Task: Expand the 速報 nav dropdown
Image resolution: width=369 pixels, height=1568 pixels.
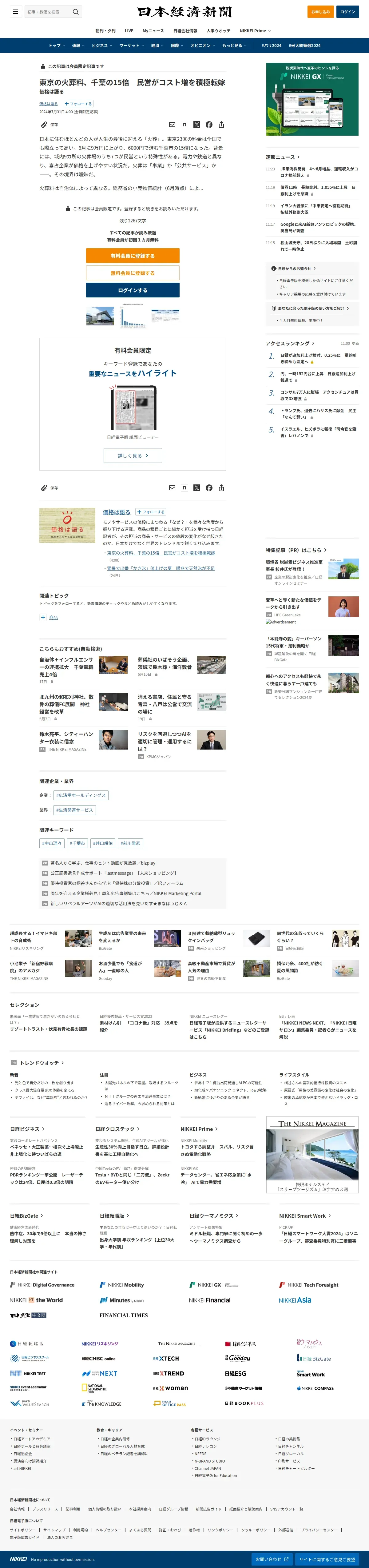Action: (x=78, y=46)
